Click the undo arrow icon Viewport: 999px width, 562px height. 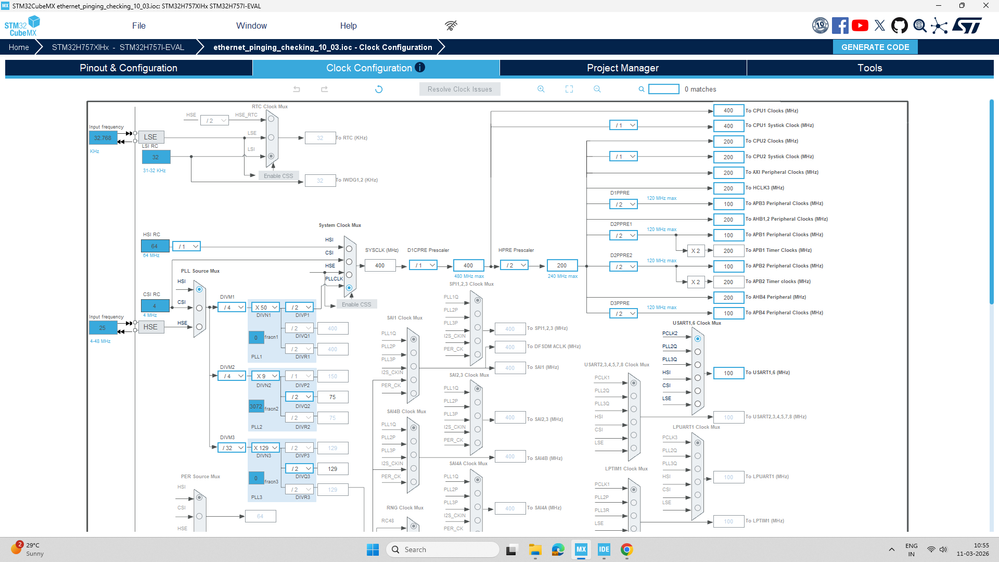coord(296,89)
